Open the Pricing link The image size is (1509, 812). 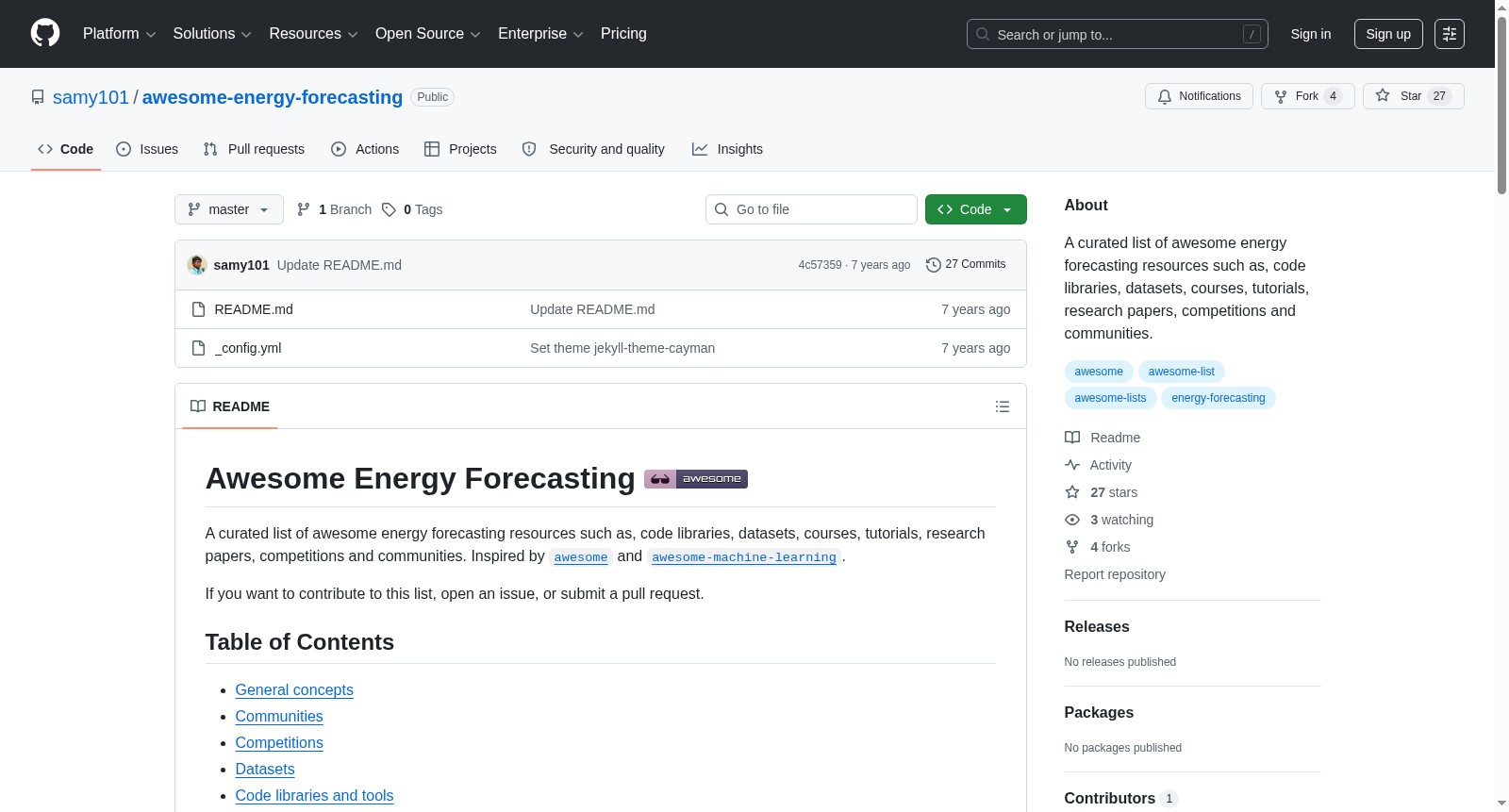coord(623,34)
